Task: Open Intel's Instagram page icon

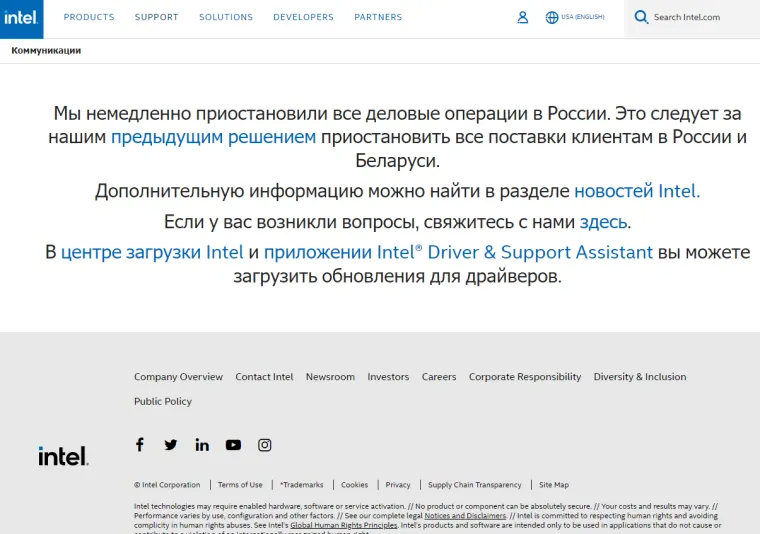Action: 265,445
